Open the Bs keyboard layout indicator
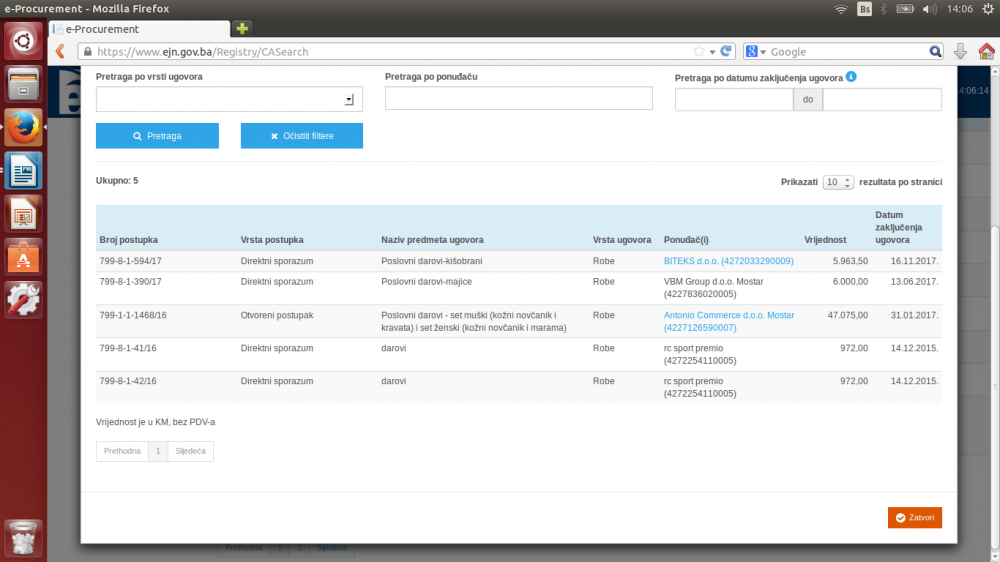Image resolution: width=1000 pixels, height=562 pixels. 864,9
